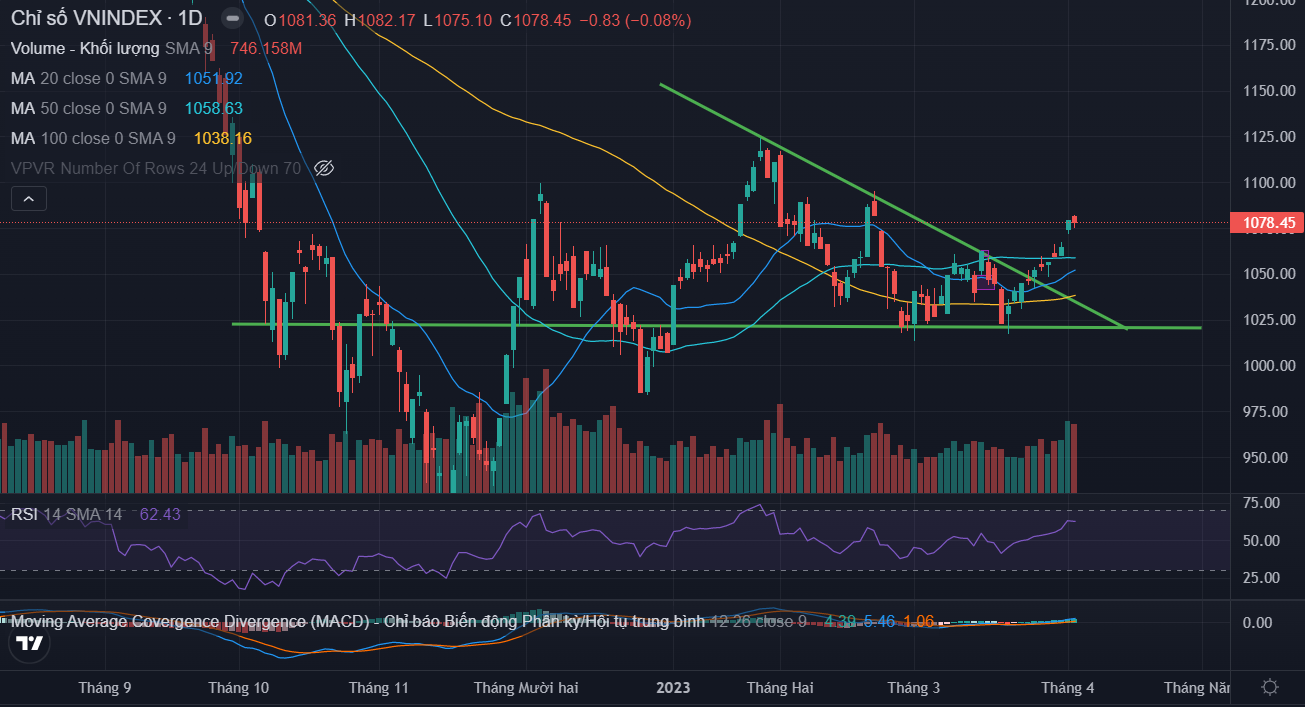
Task: Click the Tháng Năm time axis label
Action: point(1198,688)
